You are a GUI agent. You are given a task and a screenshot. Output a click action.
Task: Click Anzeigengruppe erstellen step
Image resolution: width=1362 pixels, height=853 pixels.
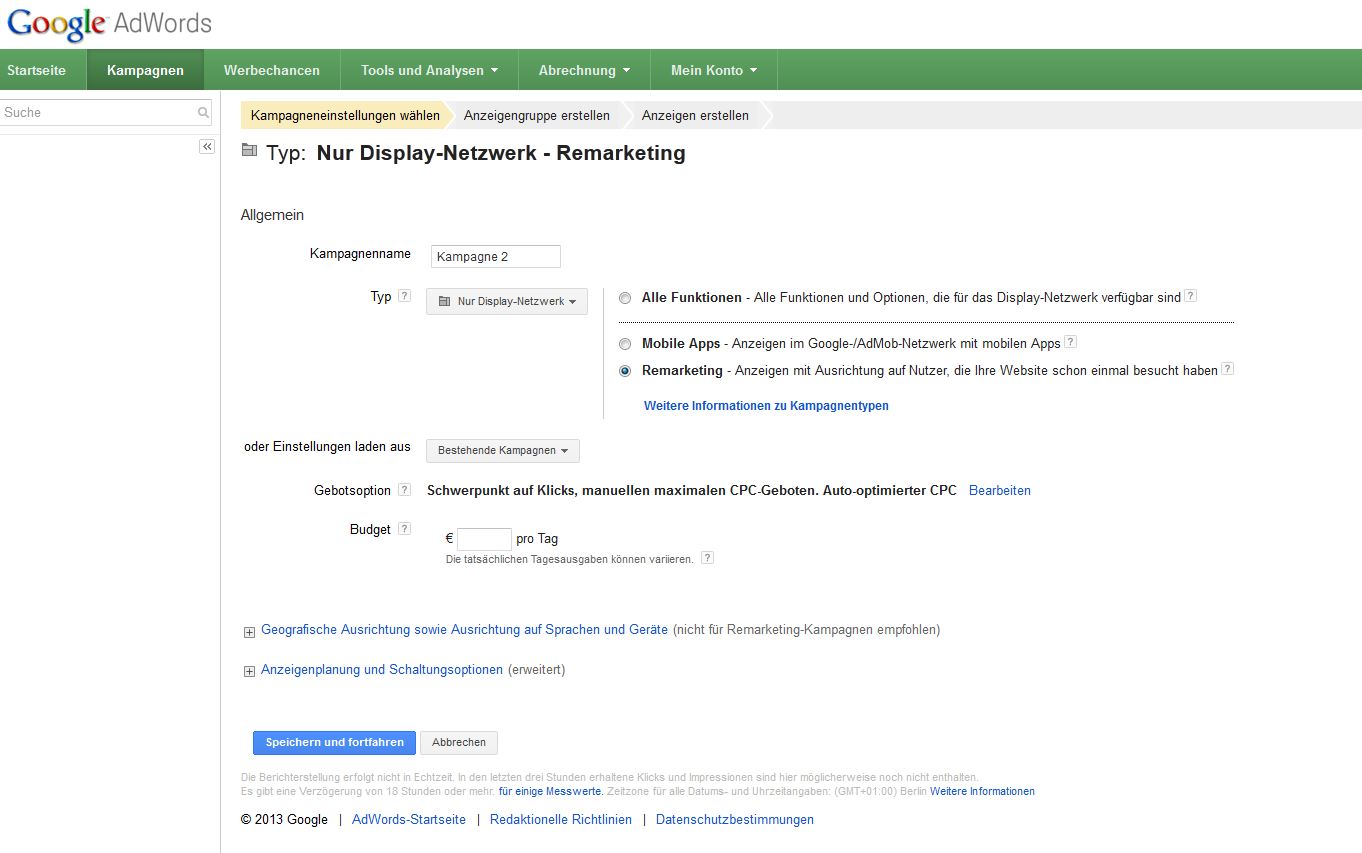[537, 115]
